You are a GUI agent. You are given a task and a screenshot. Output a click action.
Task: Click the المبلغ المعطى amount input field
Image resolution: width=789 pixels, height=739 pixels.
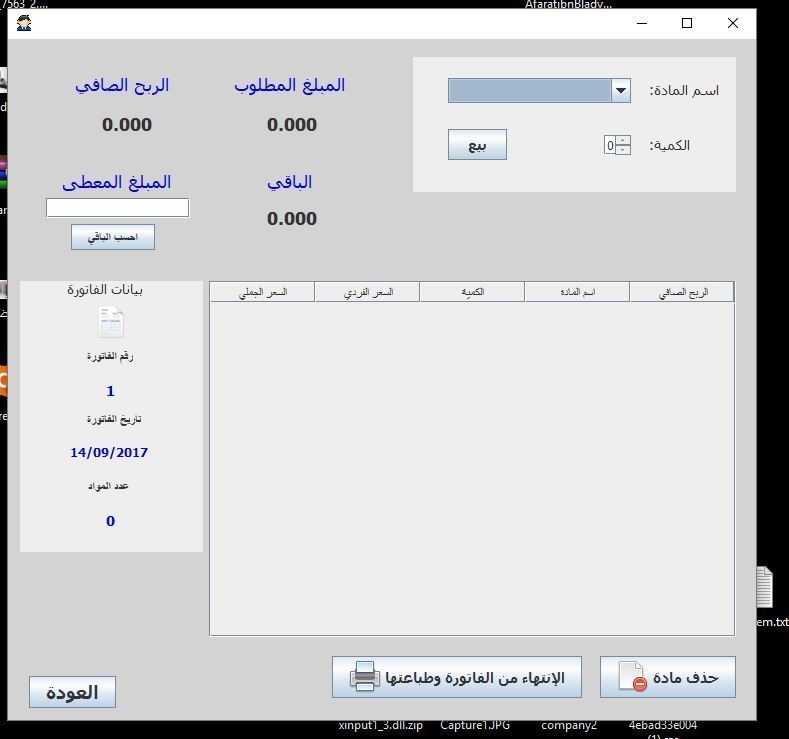pyautogui.click(x=117, y=208)
